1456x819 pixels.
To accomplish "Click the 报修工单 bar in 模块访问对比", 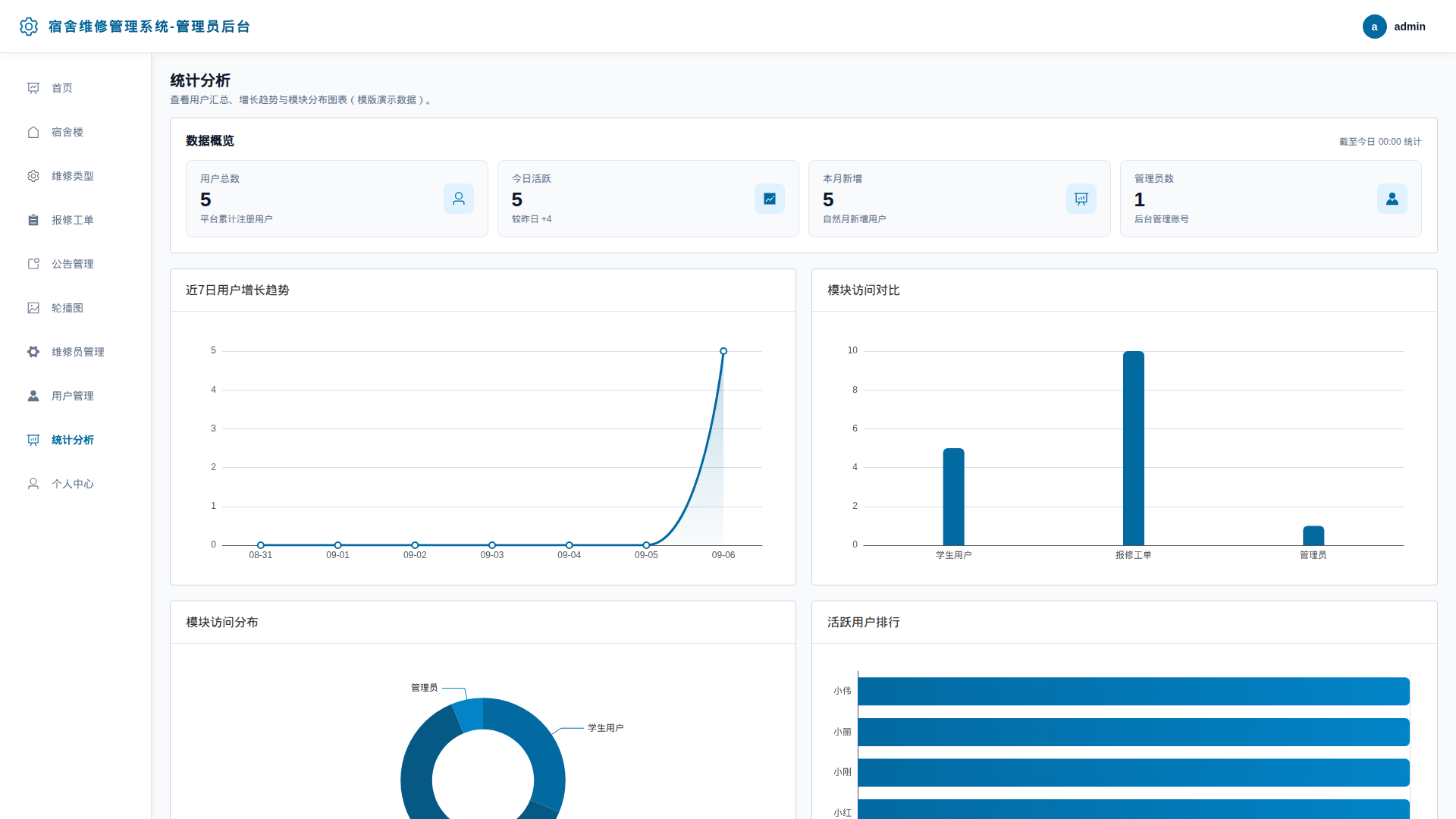I will click(1134, 448).
